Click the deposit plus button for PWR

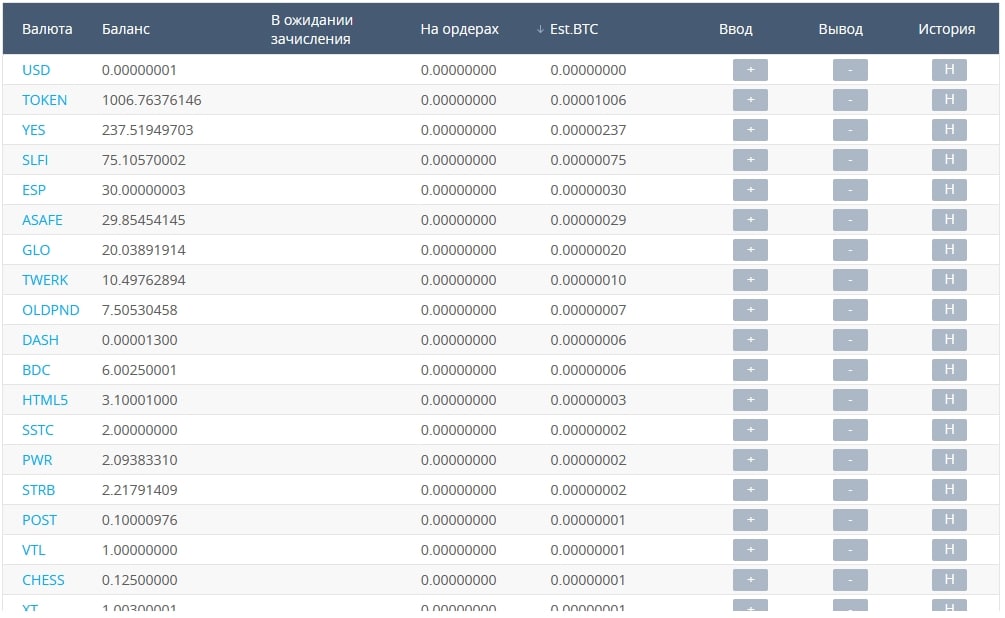pos(750,460)
